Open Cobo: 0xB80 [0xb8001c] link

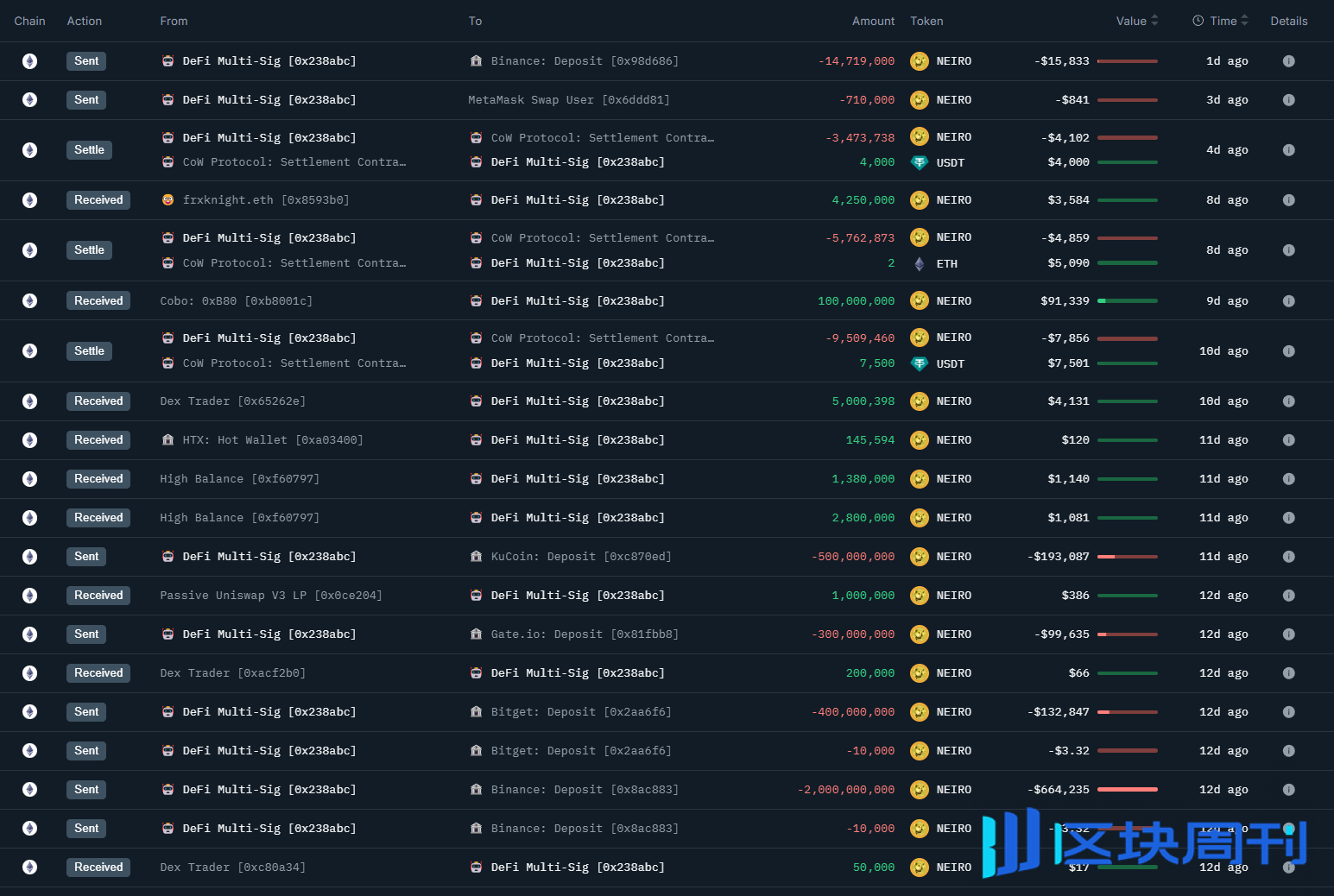coord(237,301)
